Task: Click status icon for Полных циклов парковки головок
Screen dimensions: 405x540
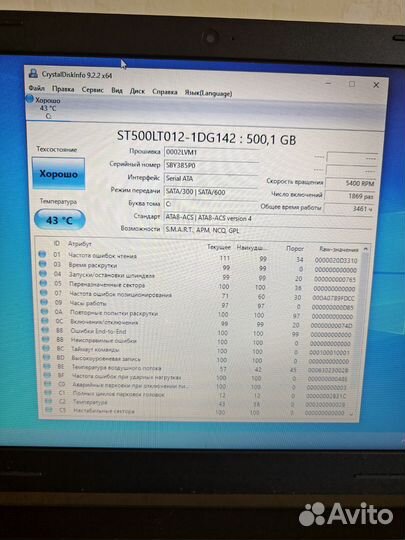Action: tap(48, 393)
